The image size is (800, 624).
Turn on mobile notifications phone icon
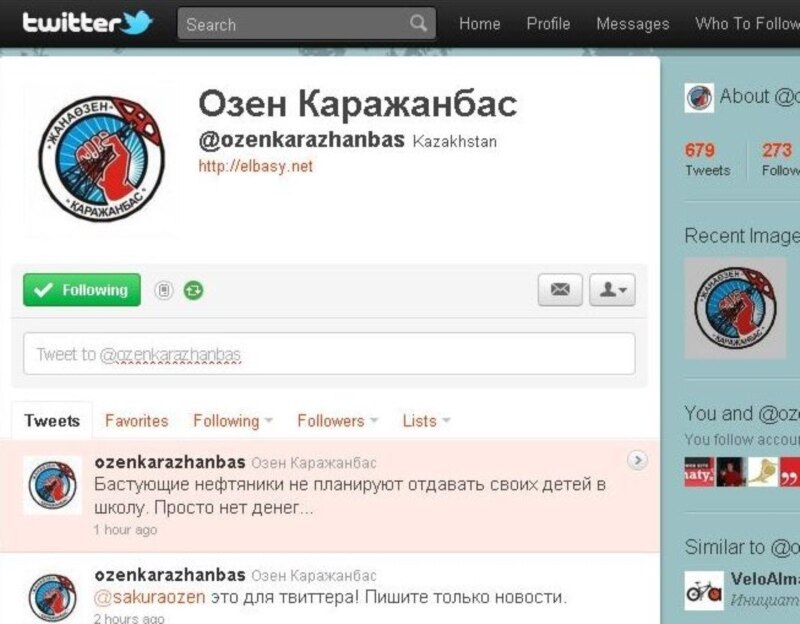164,290
